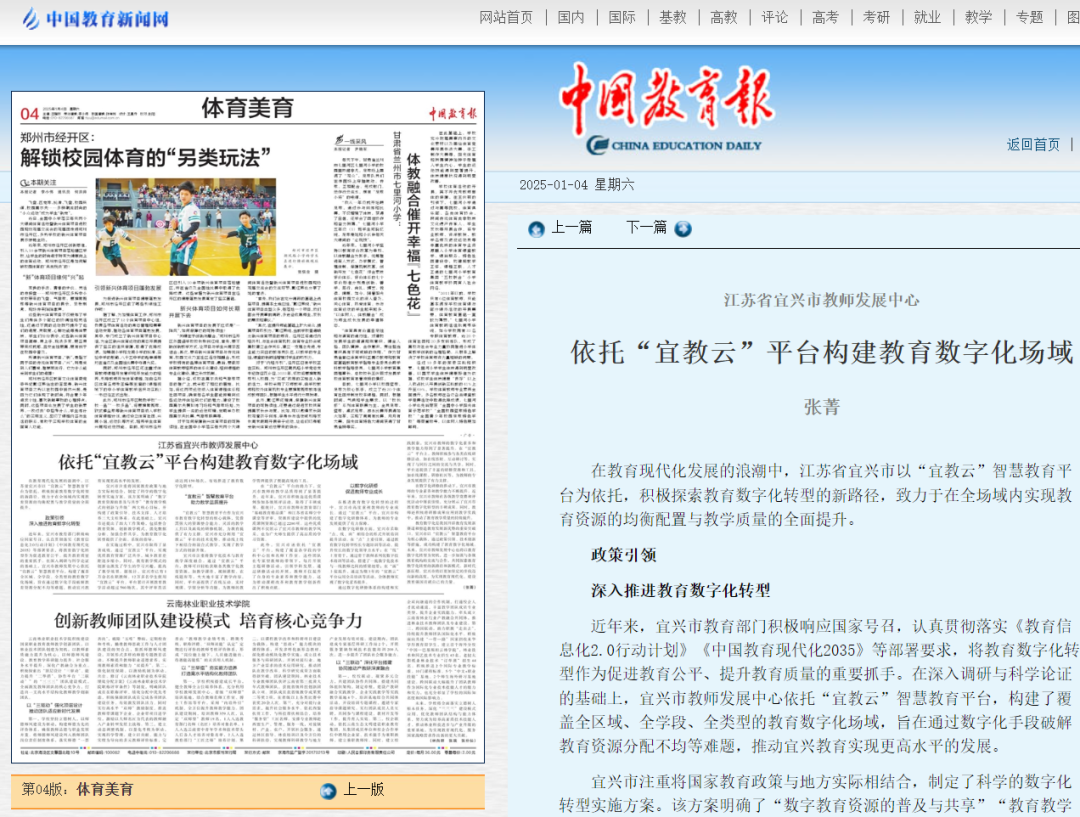
Task: Click the school sports photo on the newspaper page
Action: click(x=185, y=227)
